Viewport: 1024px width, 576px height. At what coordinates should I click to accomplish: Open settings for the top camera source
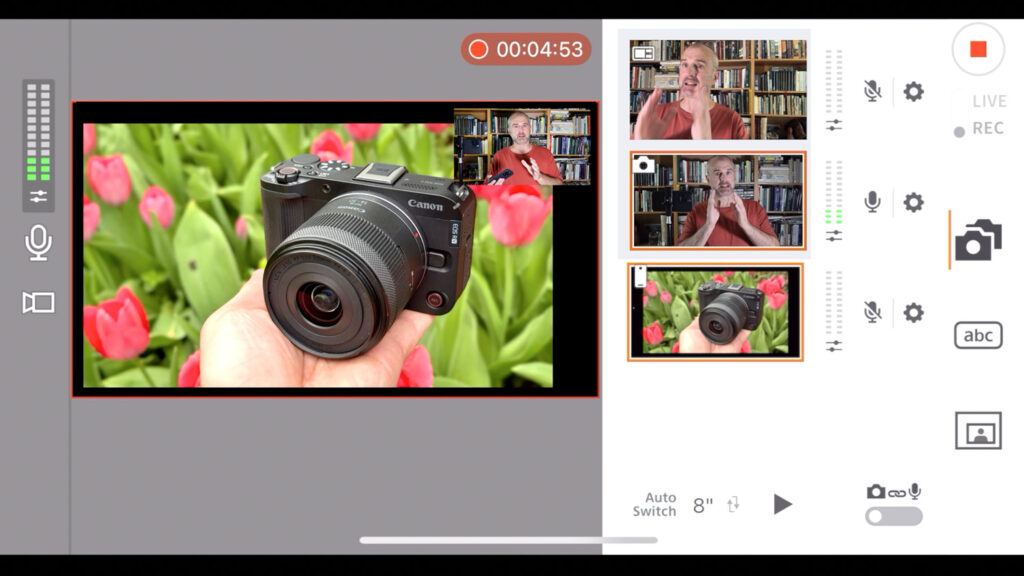(911, 91)
